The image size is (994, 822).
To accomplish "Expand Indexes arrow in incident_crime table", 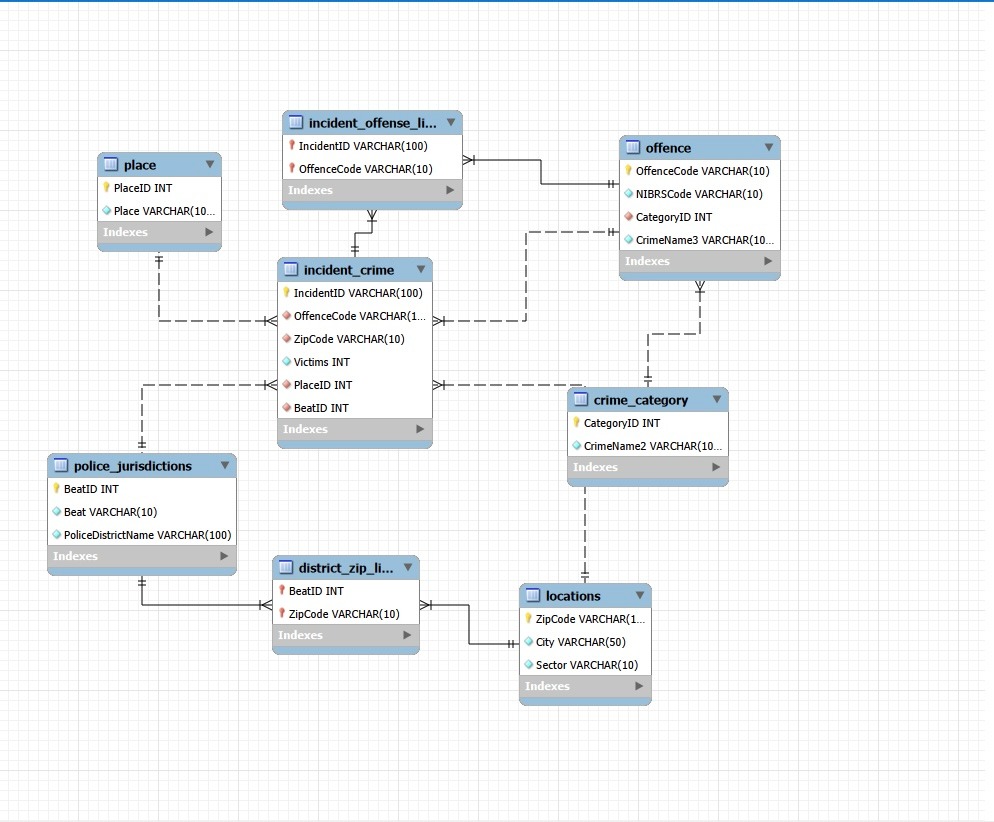I will [x=420, y=429].
